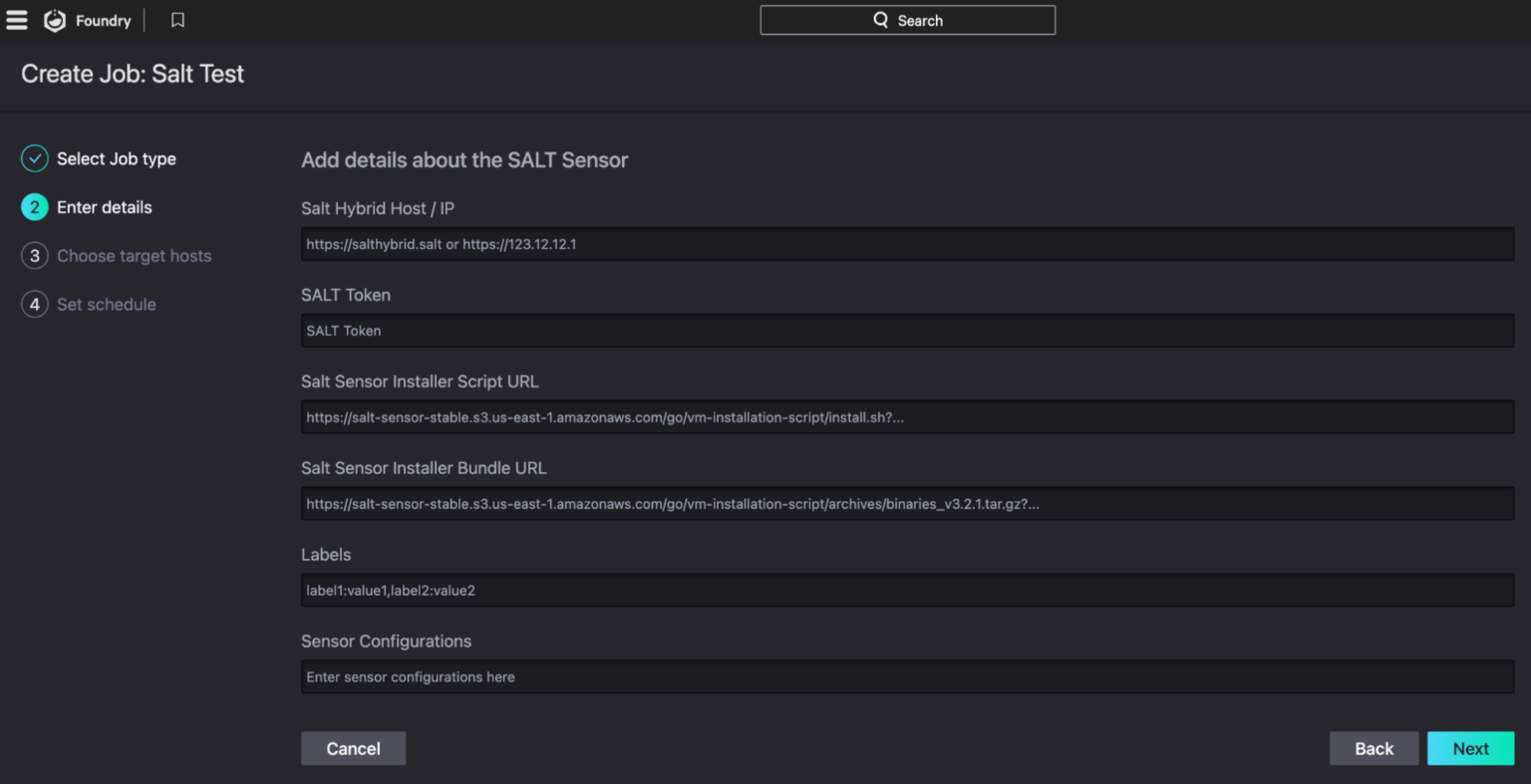1531x784 pixels.
Task: Click the Foundry logo icon
Action: (x=55, y=19)
